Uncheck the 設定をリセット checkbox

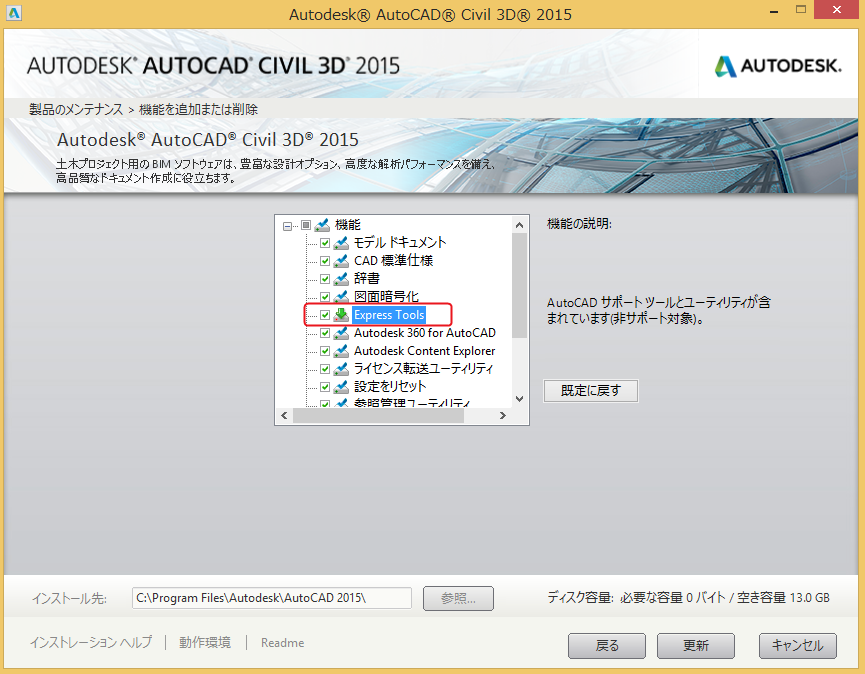click(325, 387)
